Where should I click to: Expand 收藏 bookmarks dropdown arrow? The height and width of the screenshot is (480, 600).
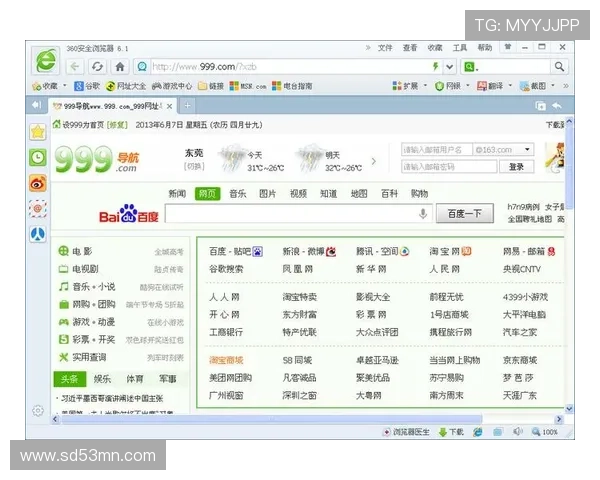click(x=65, y=86)
